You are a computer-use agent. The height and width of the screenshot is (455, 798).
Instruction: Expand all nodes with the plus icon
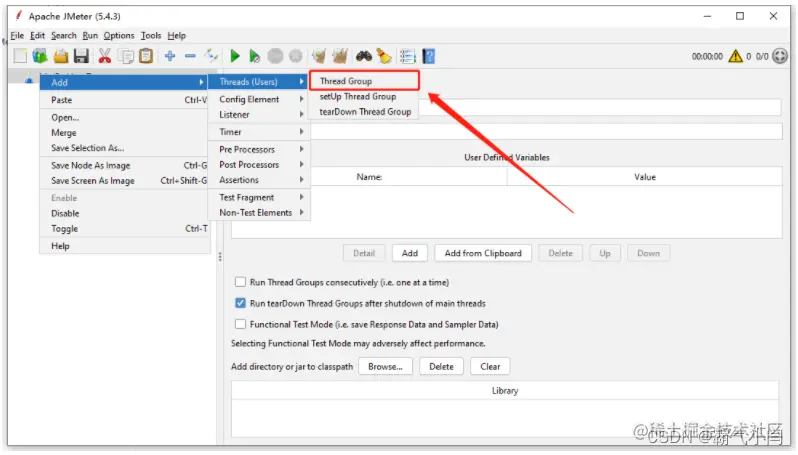pyautogui.click(x=170, y=56)
